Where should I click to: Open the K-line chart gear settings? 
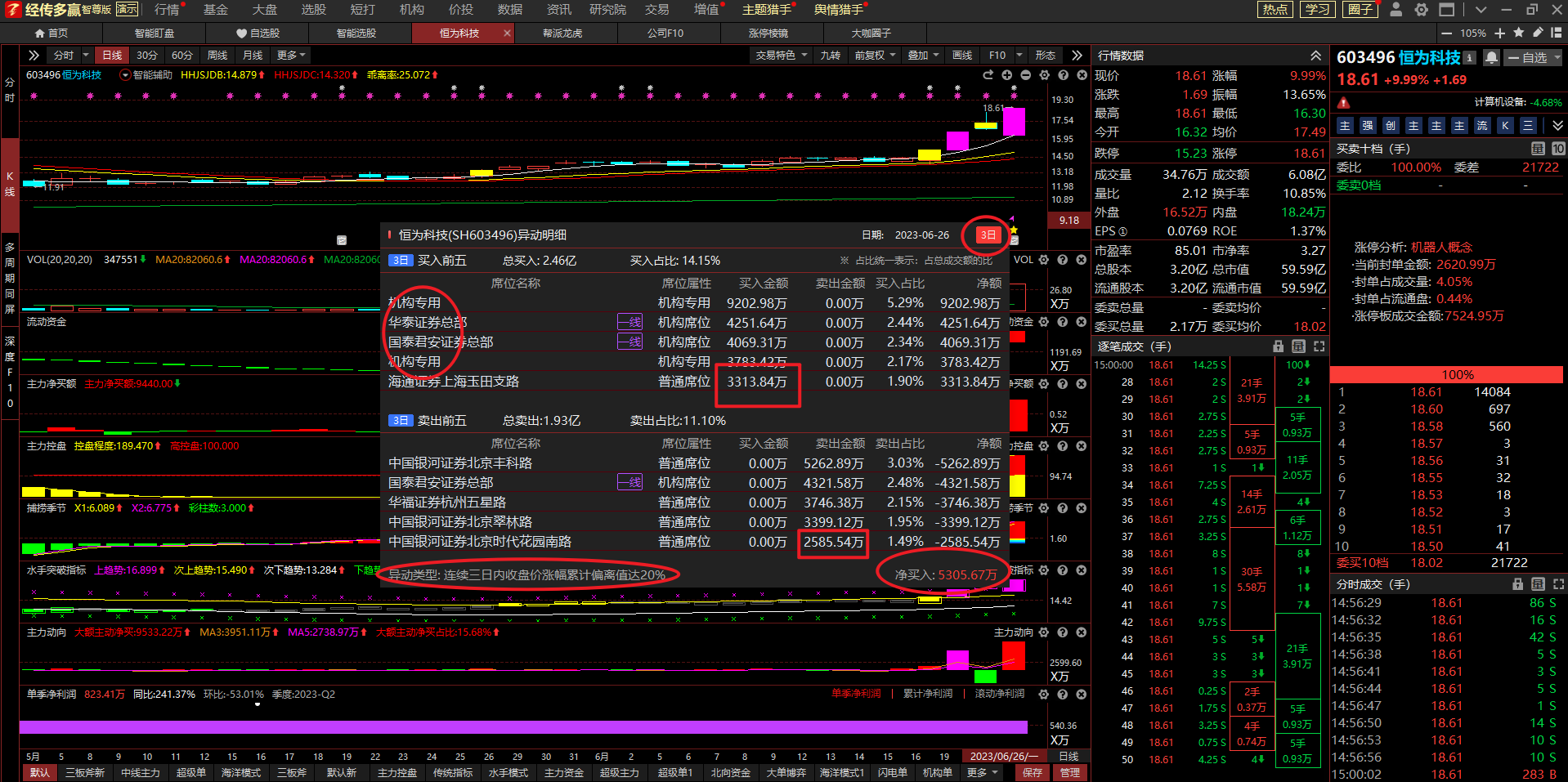(1044, 75)
